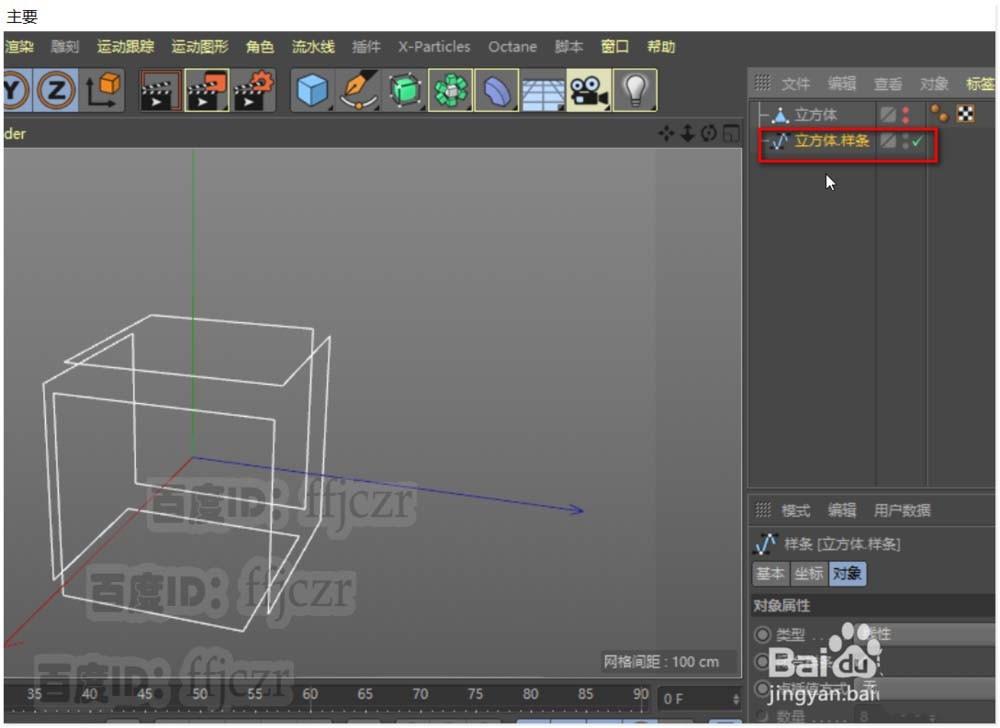Expand the 立方体 object hierarchy
The height and width of the screenshot is (728, 1000).
pos(760,113)
